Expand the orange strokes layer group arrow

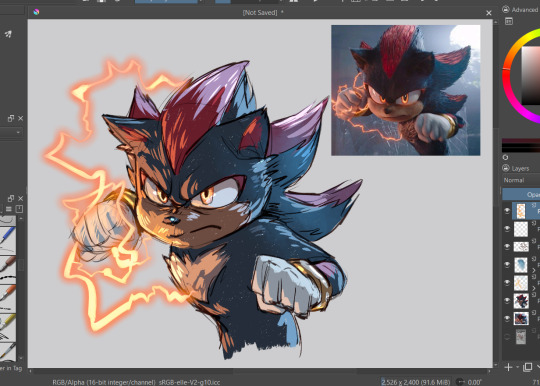(534, 288)
